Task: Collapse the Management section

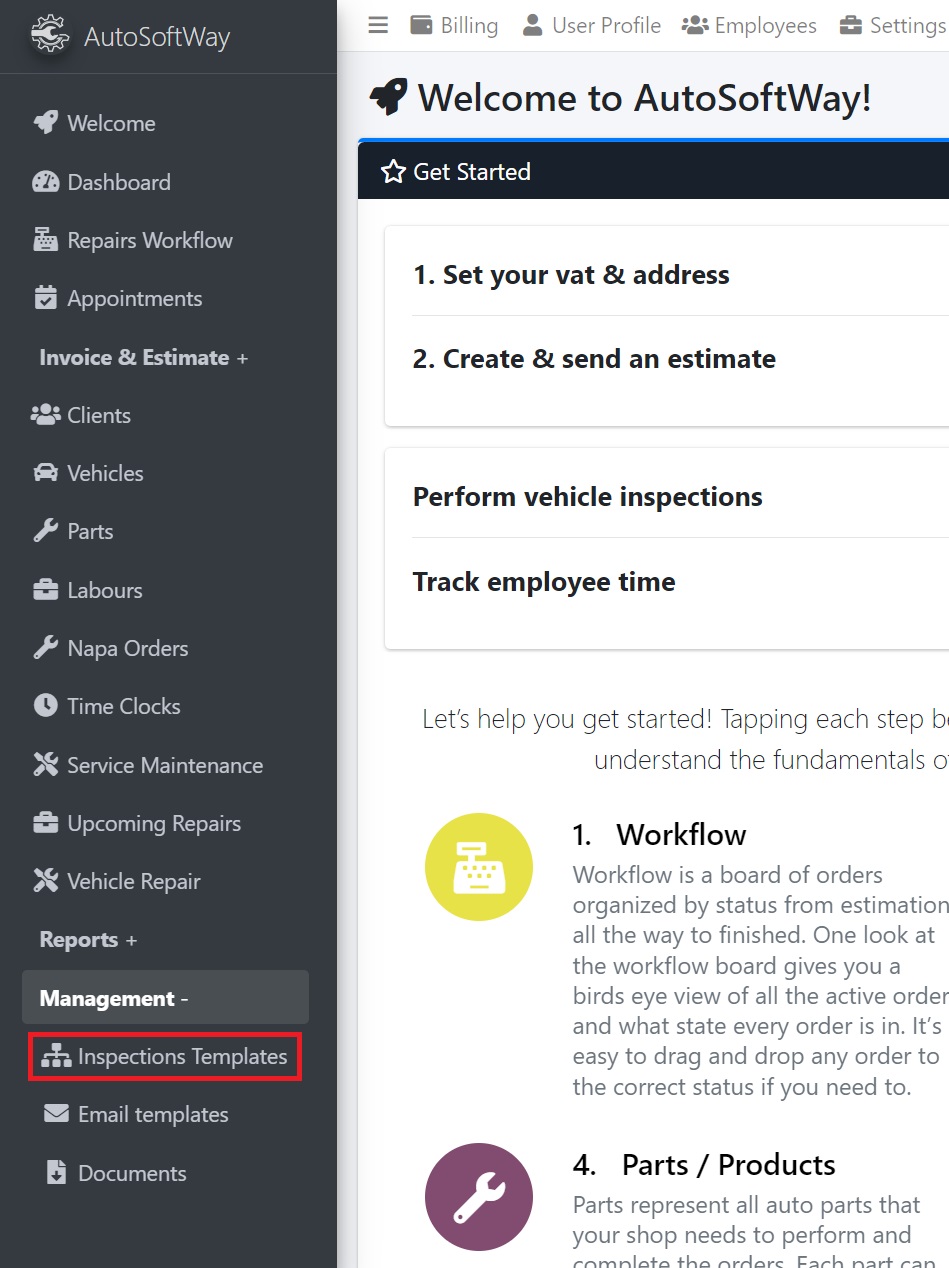Action: [x=108, y=997]
